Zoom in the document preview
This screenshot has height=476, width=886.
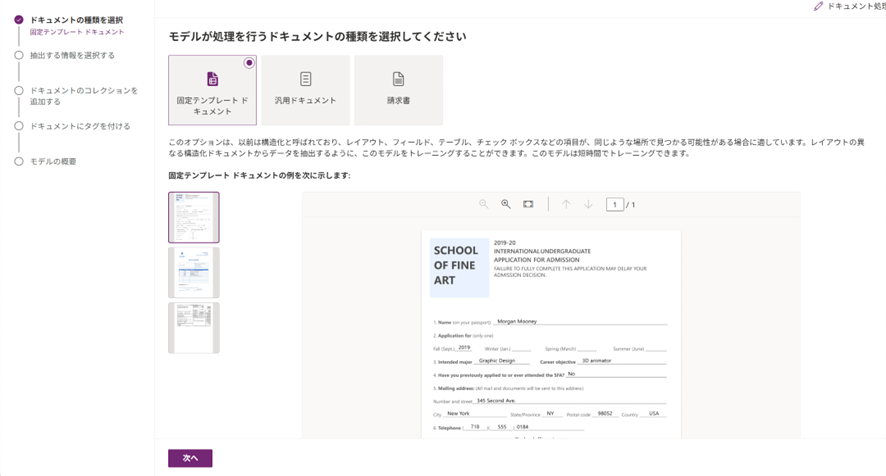[x=506, y=204]
